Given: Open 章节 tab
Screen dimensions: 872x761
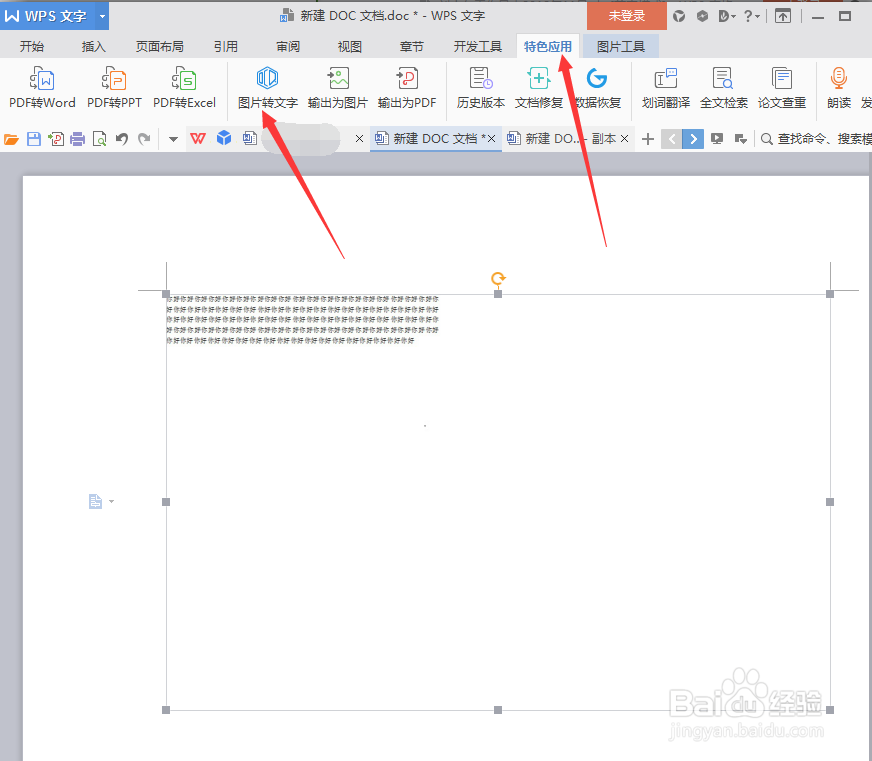Looking at the screenshot, I should pyautogui.click(x=412, y=47).
